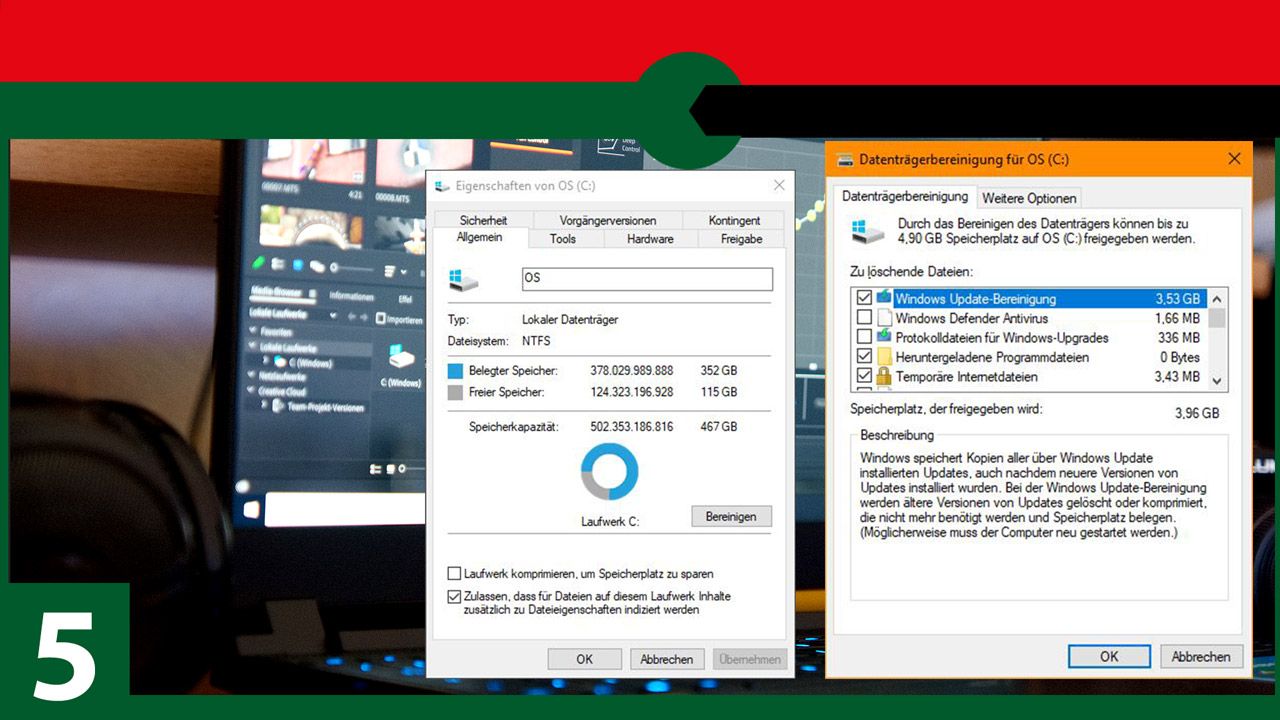Collapse the Creative Cloud section
1280x720 pixels.
point(251,389)
